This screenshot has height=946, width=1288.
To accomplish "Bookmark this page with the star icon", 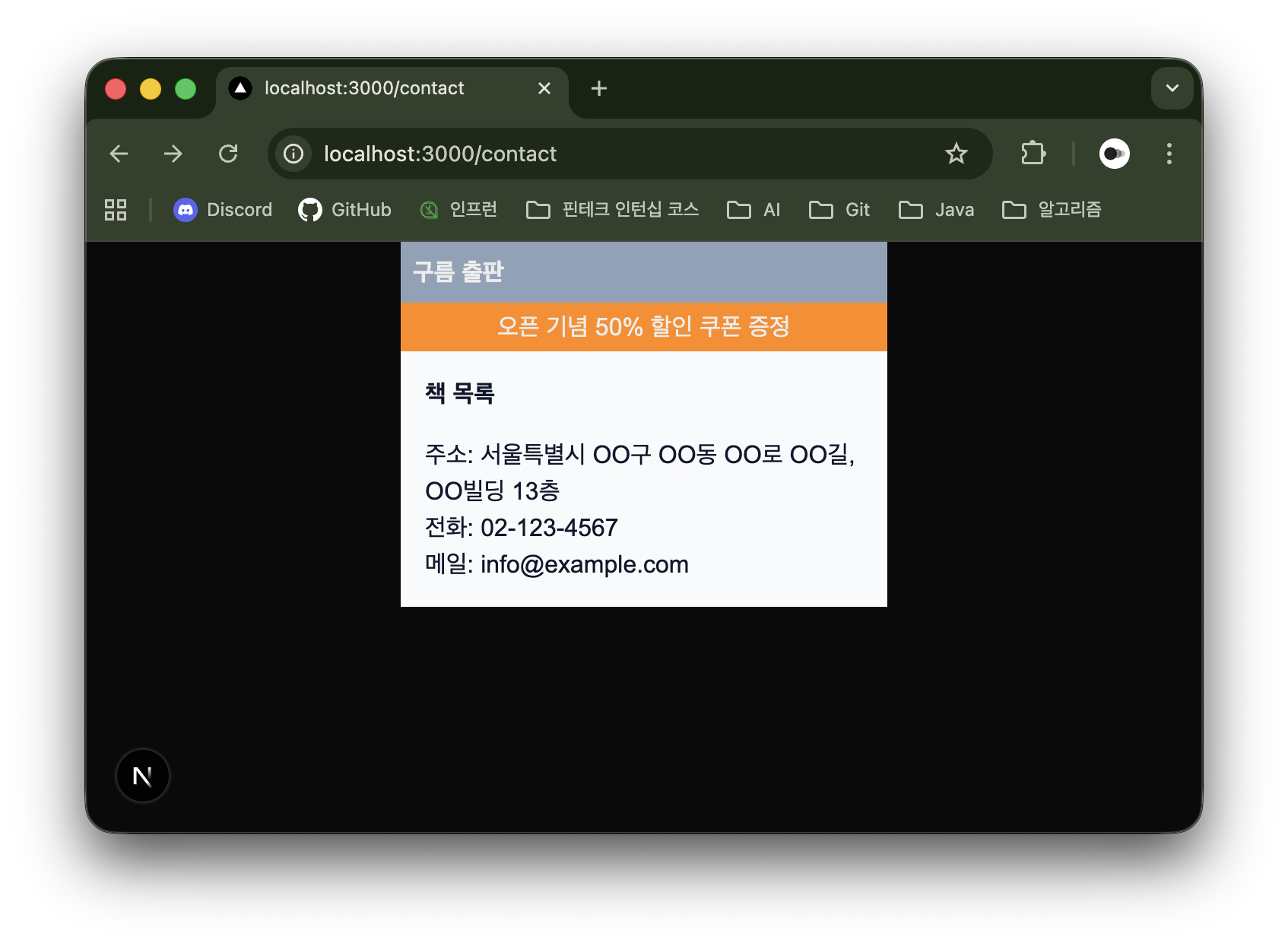I will (x=956, y=154).
